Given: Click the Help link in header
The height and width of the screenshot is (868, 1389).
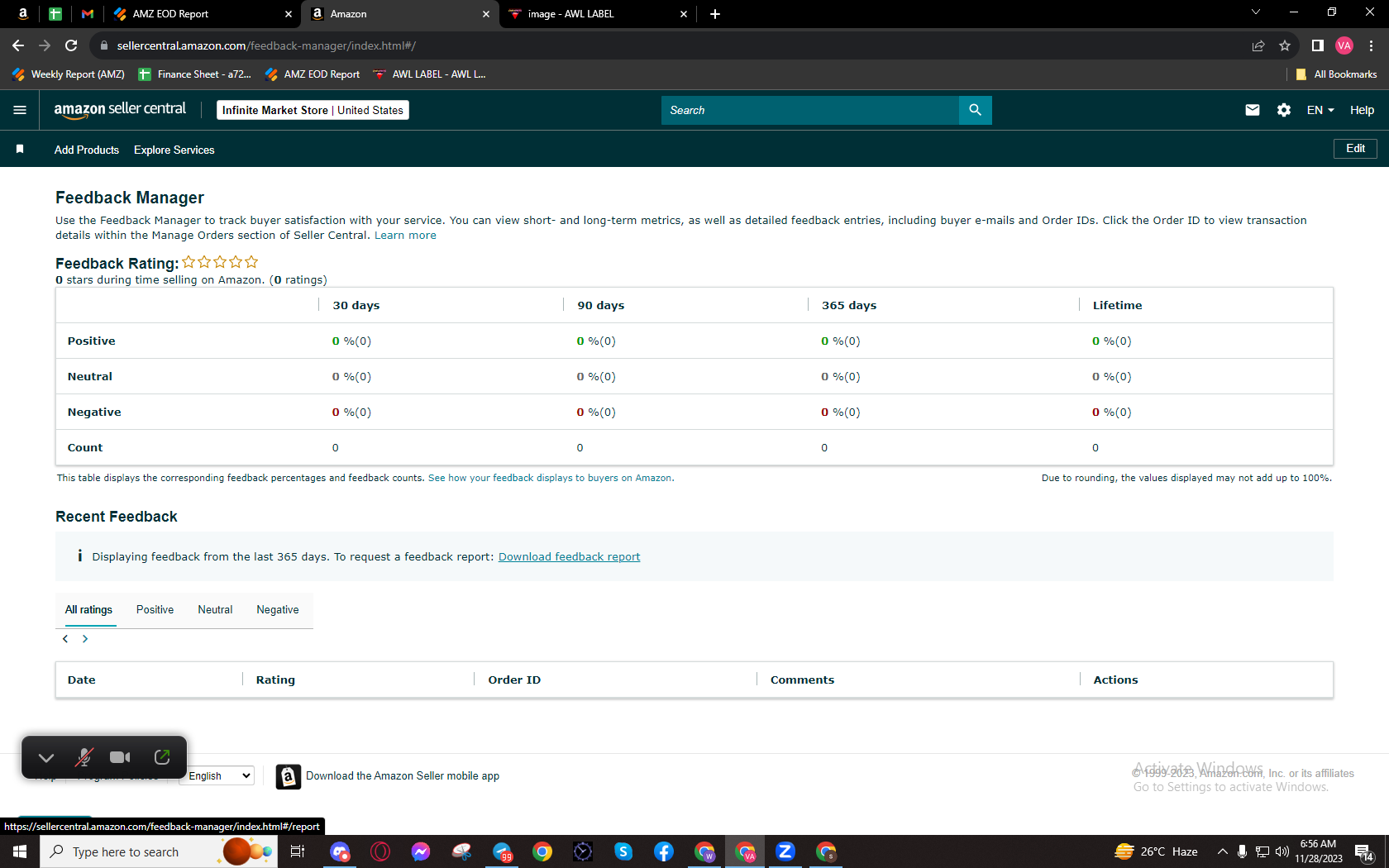Looking at the screenshot, I should [1362, 110].
